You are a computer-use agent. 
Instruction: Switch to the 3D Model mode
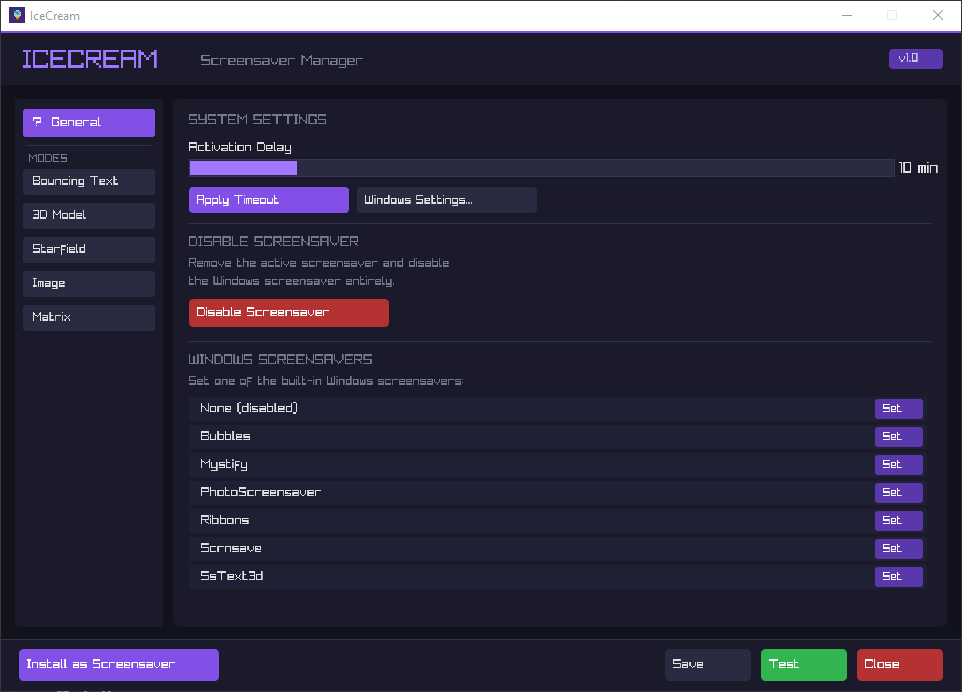pos(89,215)
